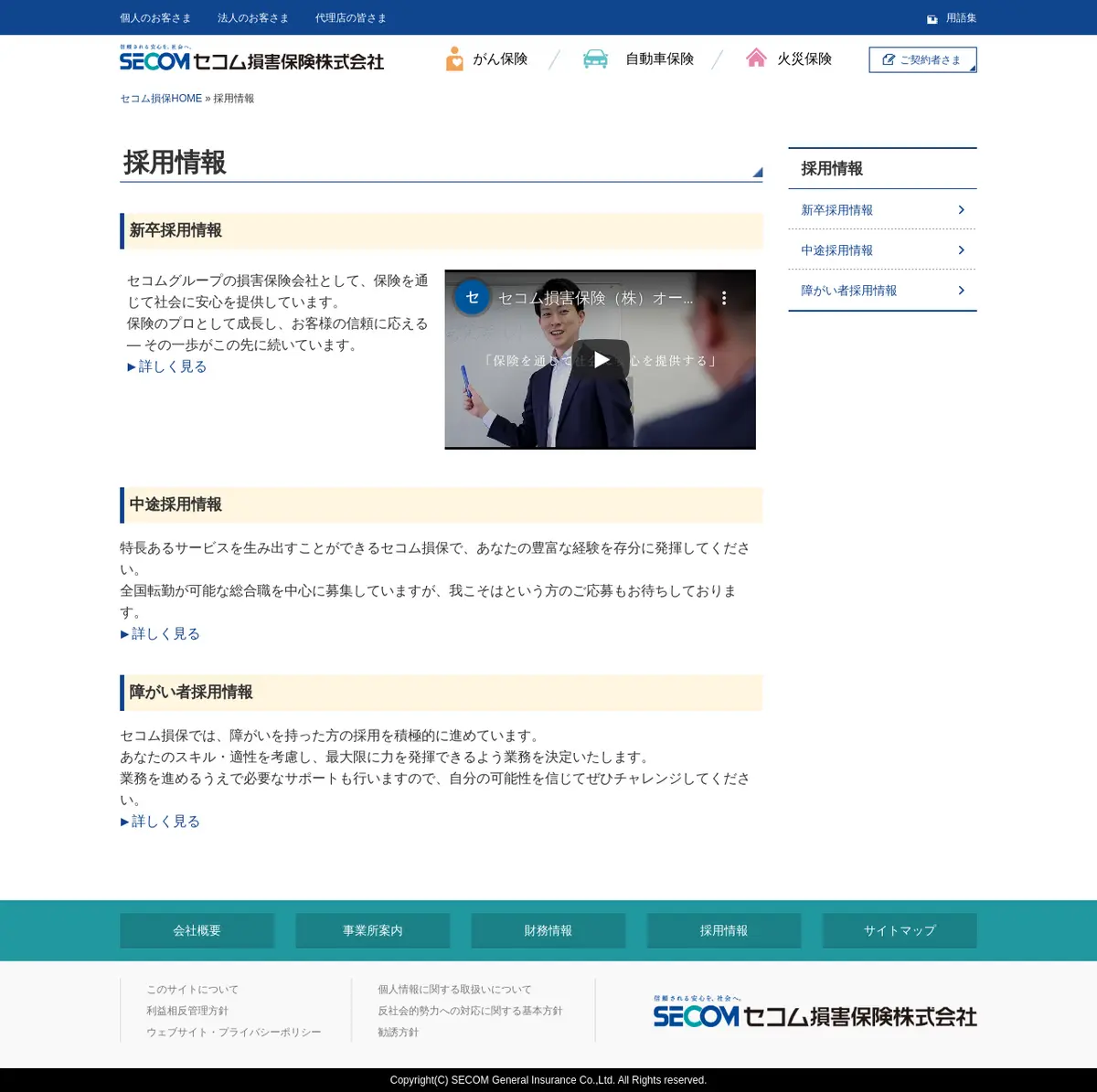1097x1092 pixels.
Task: Open 中途採用情報 in the sidebar
Action: coord(882,250)
